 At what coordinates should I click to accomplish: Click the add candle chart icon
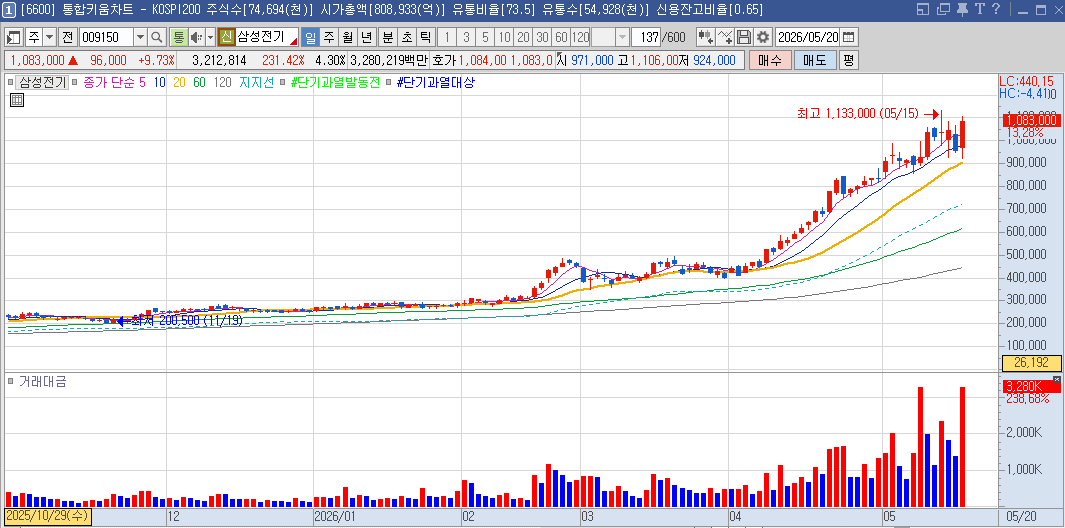[x=706, y=37]
